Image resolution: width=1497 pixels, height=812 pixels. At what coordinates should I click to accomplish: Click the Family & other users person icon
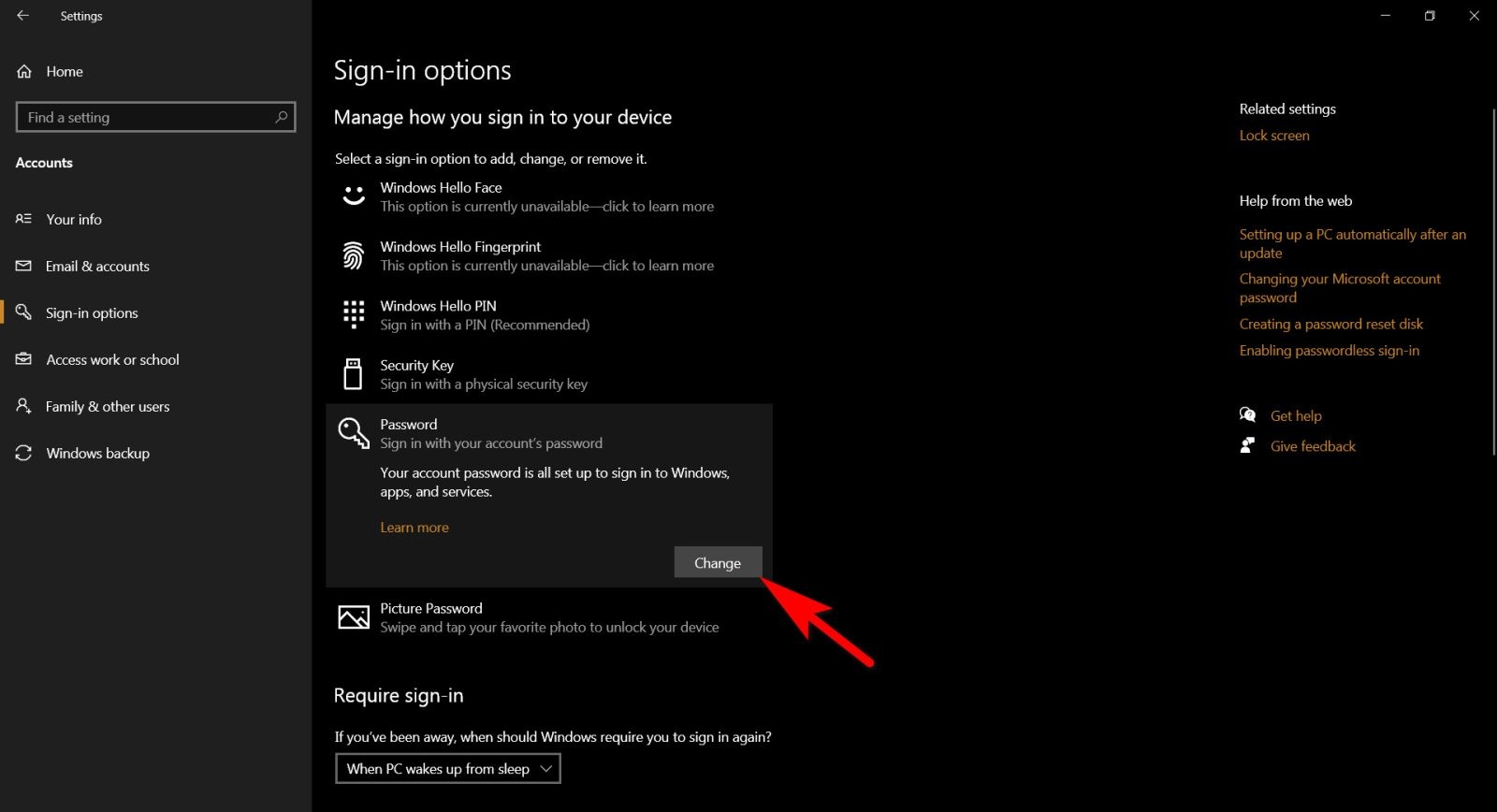24,406
